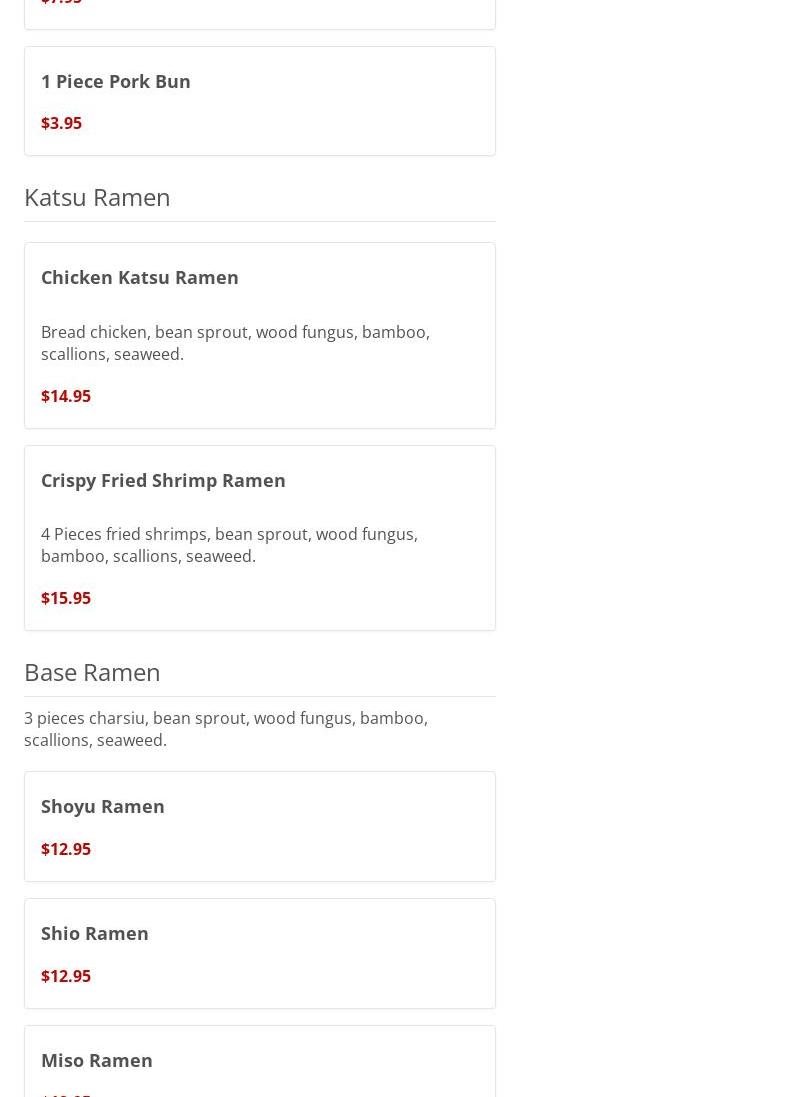Click the $3.95 pork bun price

pyautogui.click(x=61, y=123)
